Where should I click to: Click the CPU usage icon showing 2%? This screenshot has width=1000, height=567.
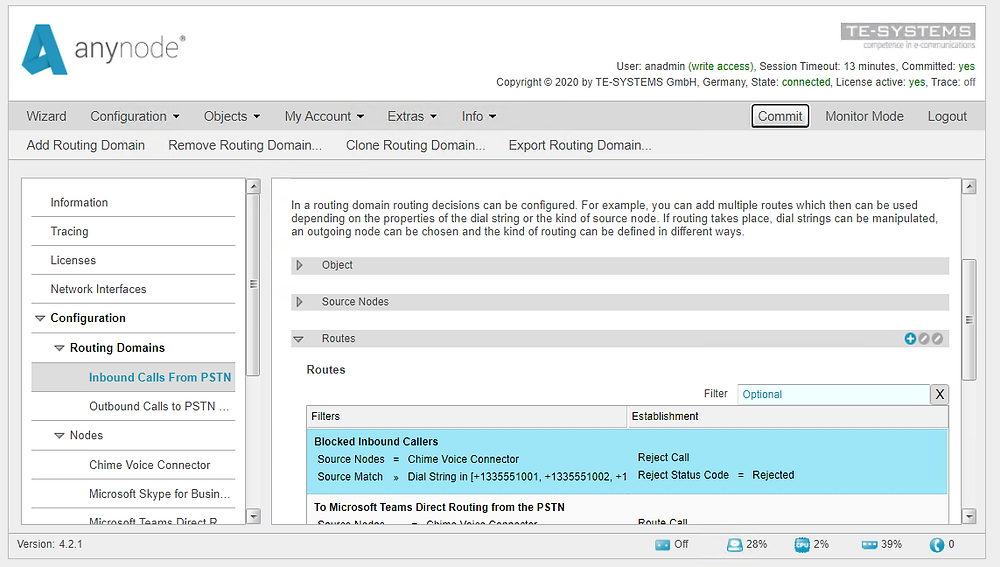[802, 545]
